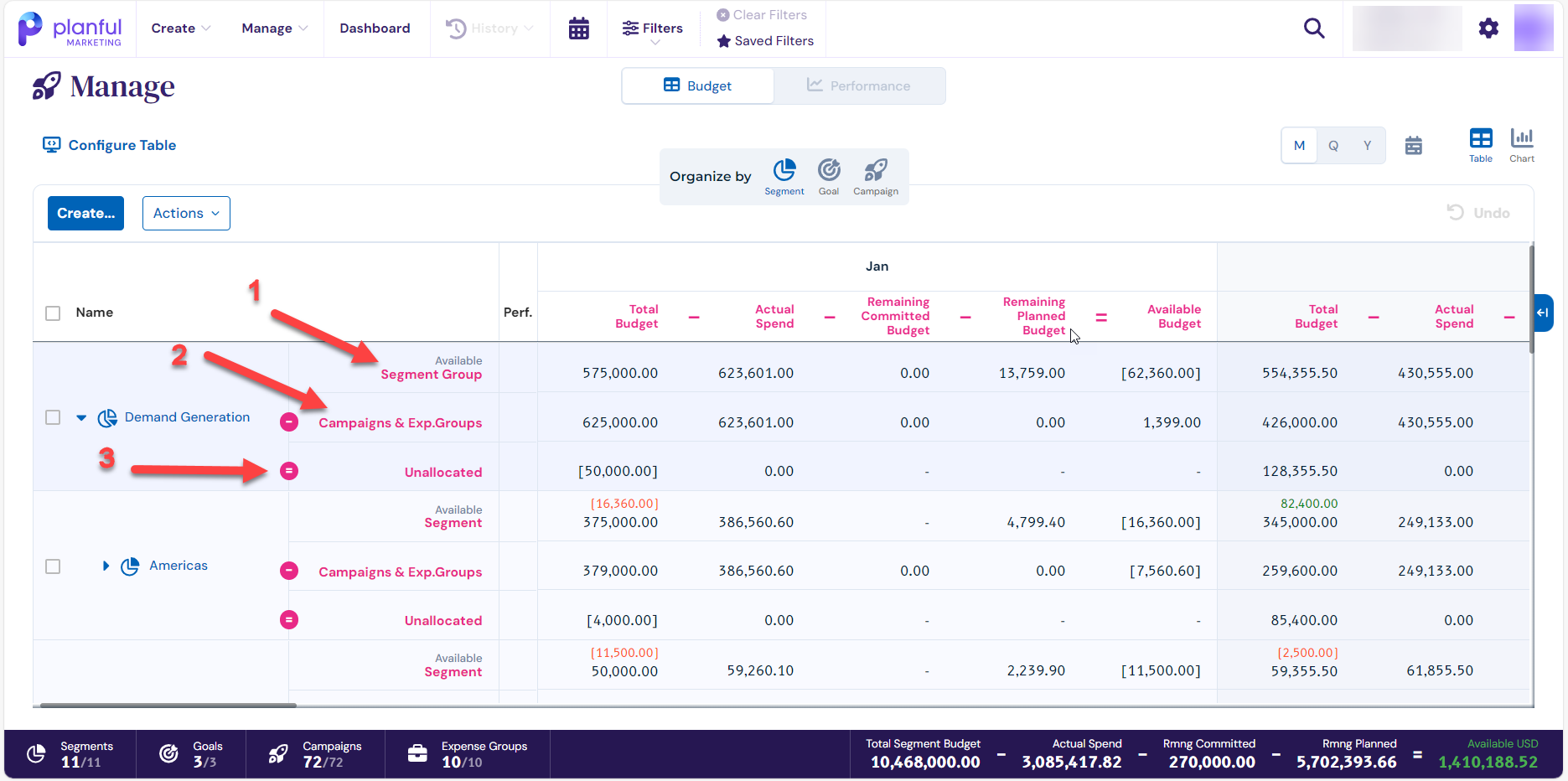1568x781 pixels.
Task: Open the Americas segment link
Action: (x=179, y=566)
